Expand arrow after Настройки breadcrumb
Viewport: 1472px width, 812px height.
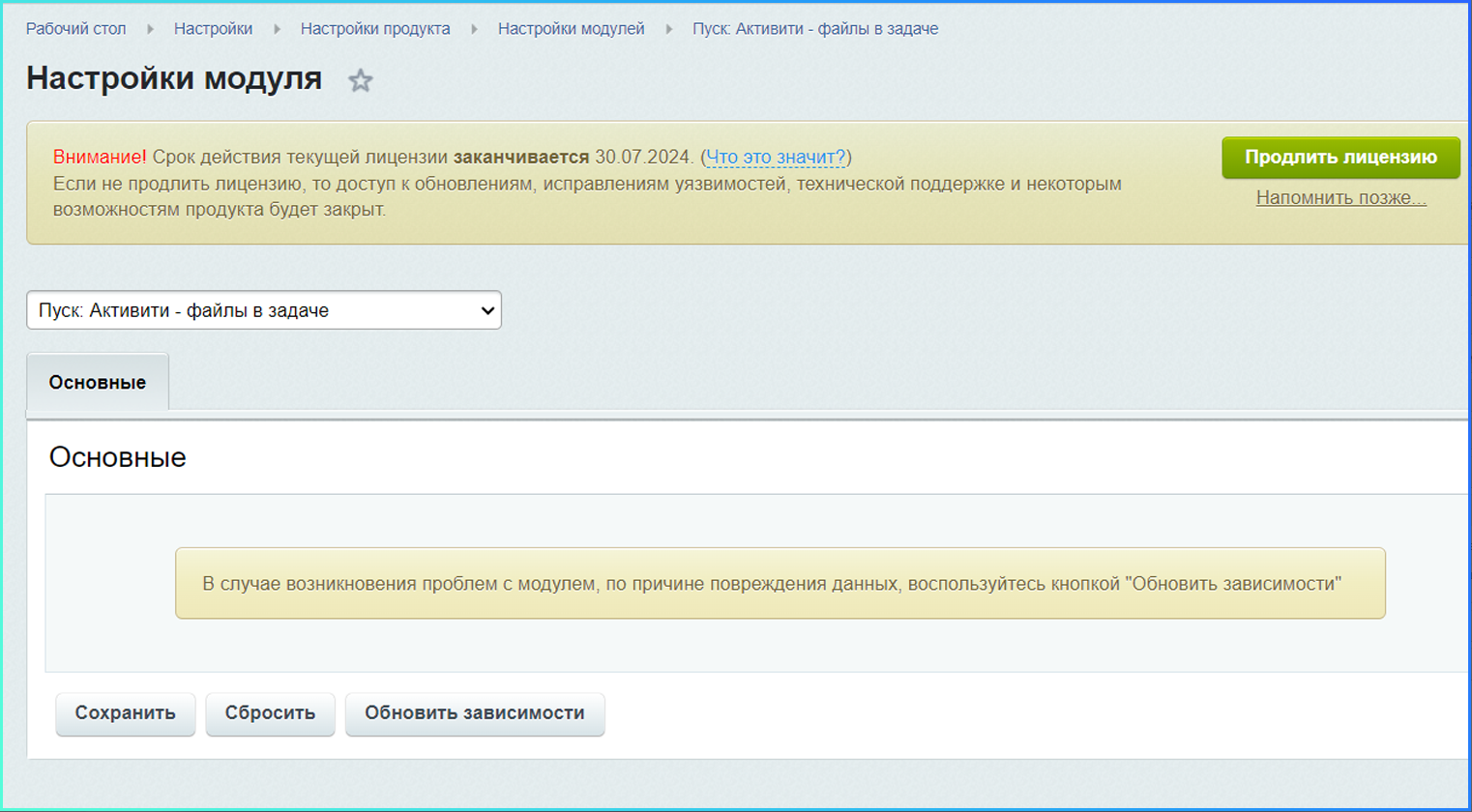click(277, 29)
